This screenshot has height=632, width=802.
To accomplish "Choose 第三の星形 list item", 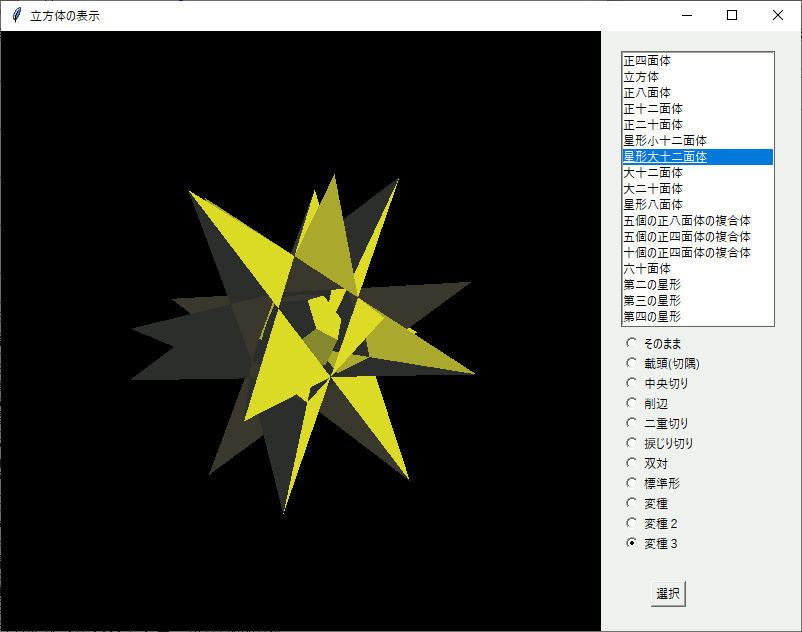I will tap(697, 301).
